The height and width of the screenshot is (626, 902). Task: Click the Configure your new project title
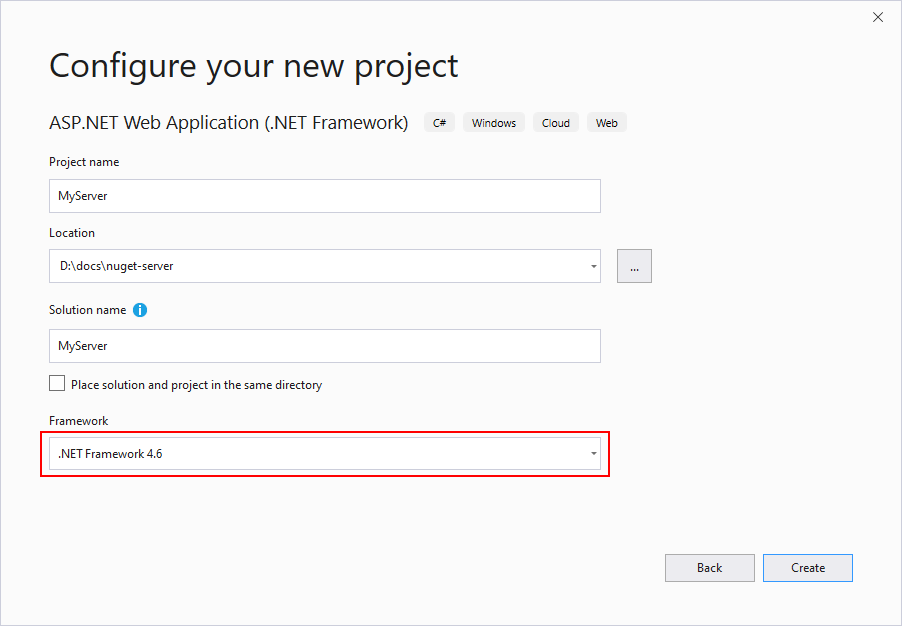coord(254,66)
